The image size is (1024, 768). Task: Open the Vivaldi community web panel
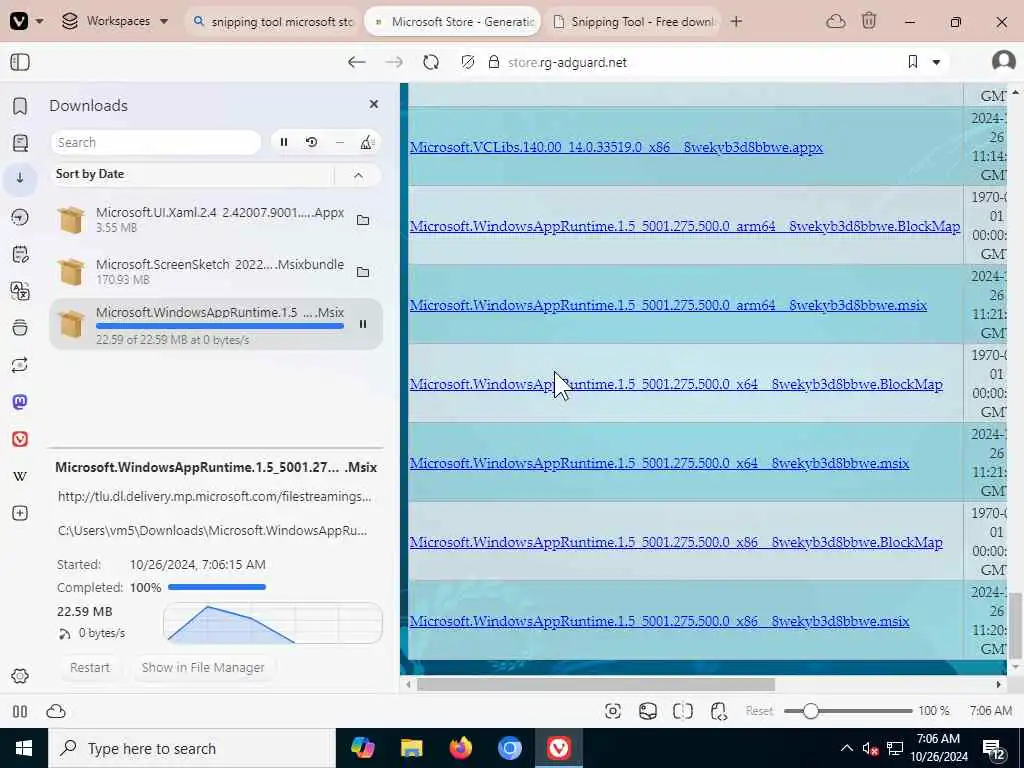pos(20,439)
